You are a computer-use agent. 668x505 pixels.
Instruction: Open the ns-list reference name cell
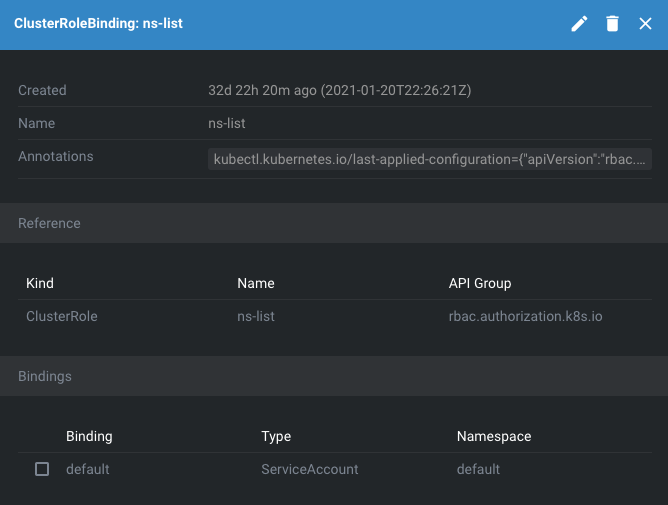coord(256,316)
